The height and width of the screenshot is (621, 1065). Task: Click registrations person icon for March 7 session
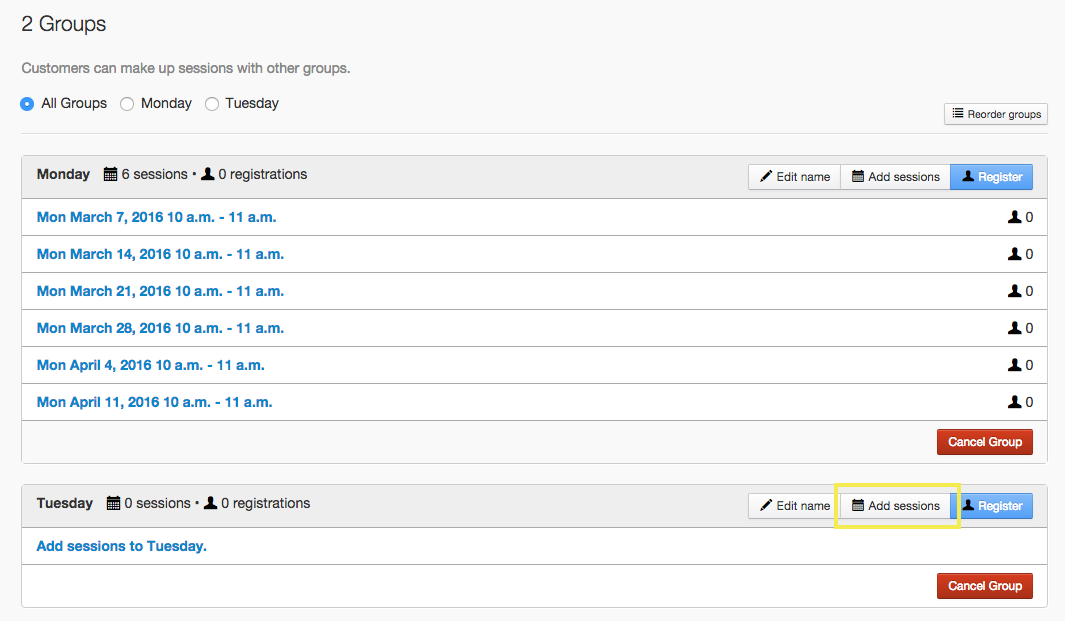(1015, 217)
